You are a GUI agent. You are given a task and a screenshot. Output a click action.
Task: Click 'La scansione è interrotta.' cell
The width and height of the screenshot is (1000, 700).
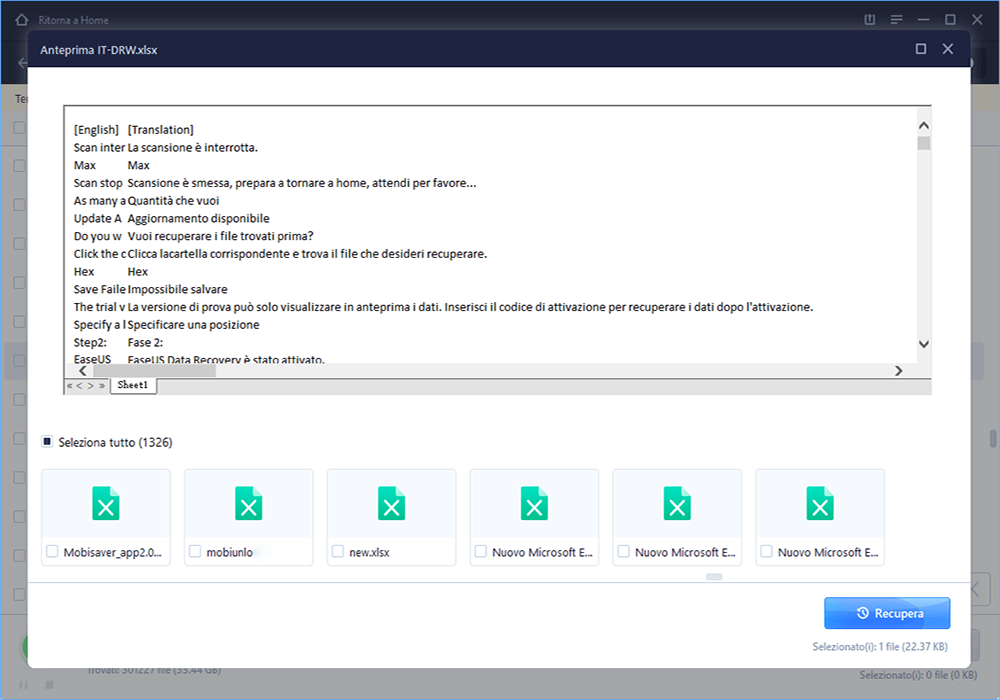(193, 148)
